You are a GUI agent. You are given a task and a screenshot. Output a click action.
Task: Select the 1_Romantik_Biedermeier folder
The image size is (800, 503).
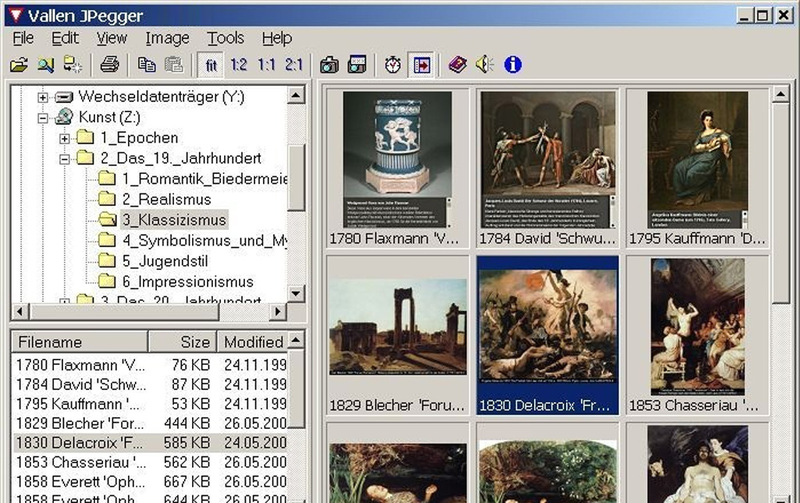(x=204, y=179)
